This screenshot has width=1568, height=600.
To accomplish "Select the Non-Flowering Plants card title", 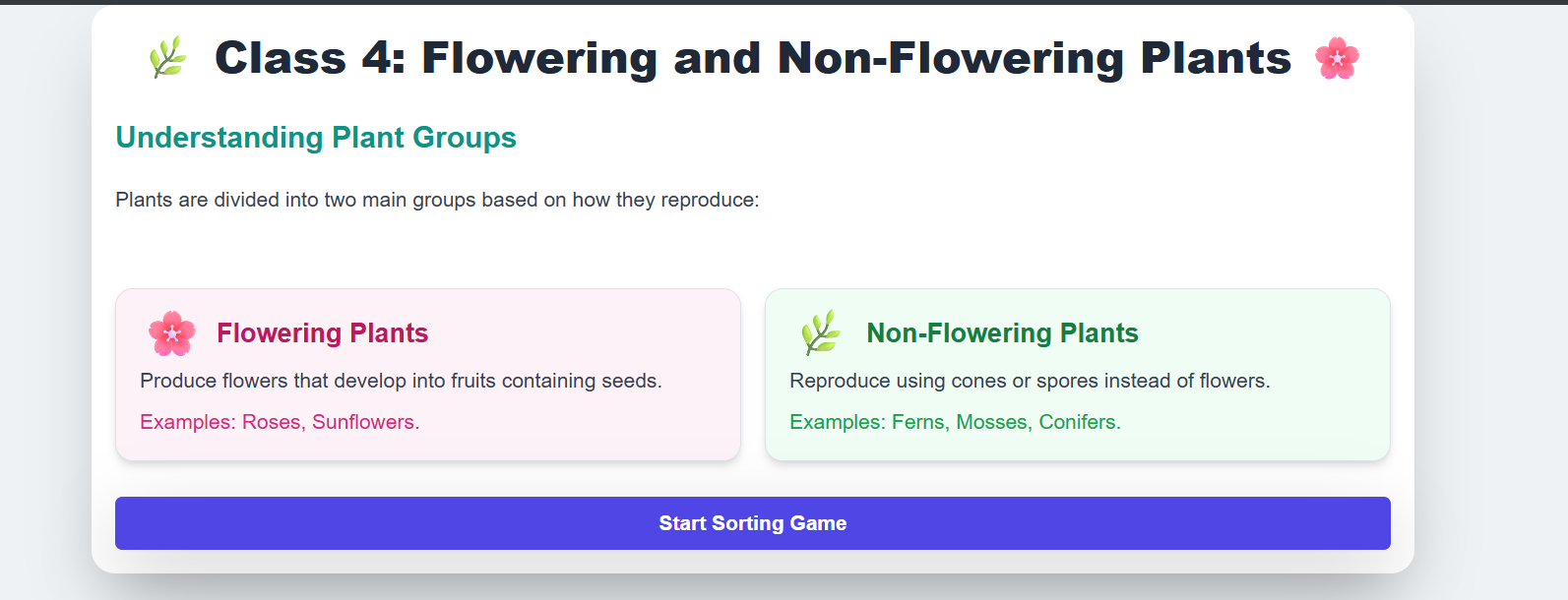I will coord(1002,332).
